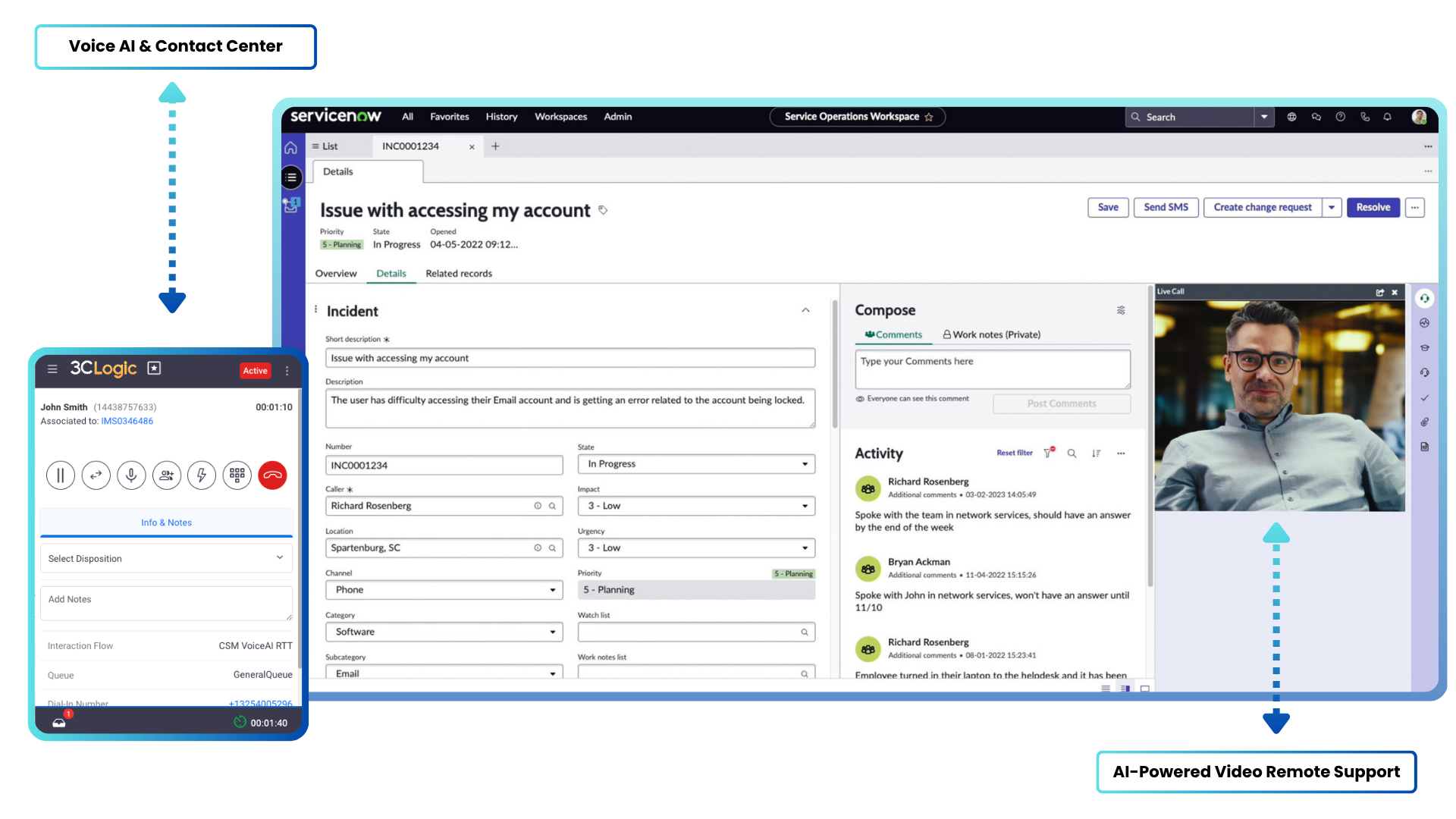Screen dimensions: 1456x819
Task: Open the Subcategory dropdown showing Email
Action: (444, 673)
